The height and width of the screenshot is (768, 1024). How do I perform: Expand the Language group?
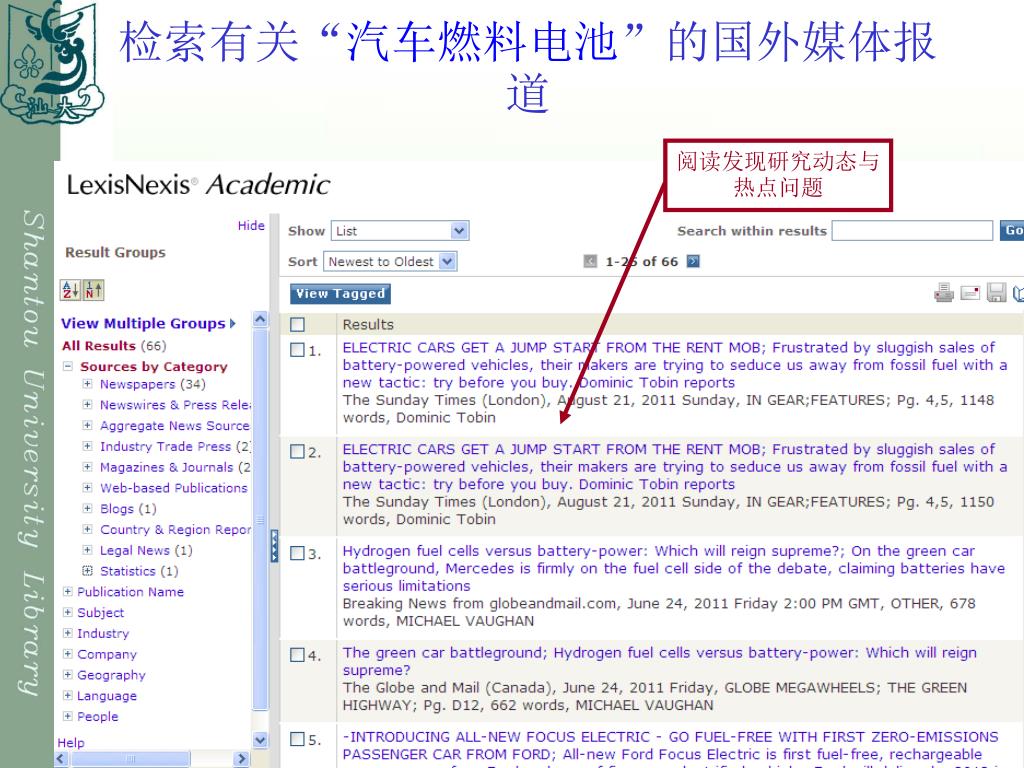click(67, 696)
